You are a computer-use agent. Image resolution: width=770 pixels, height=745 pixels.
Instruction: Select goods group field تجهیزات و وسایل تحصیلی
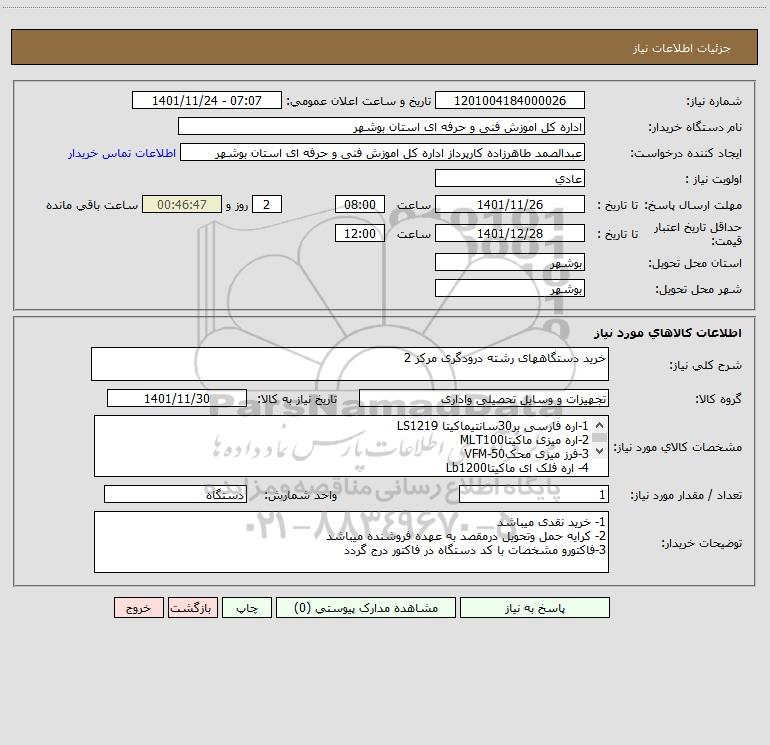(x=484, y=398)
